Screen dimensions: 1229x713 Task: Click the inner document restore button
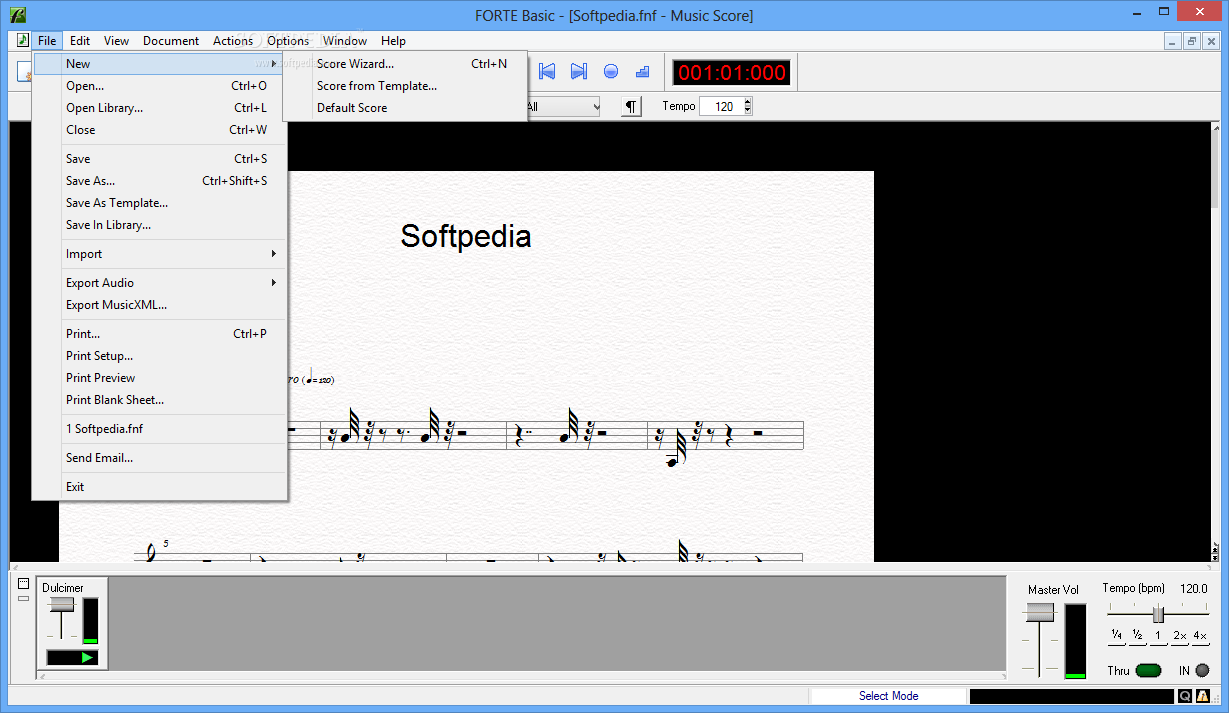(1192, 41)
